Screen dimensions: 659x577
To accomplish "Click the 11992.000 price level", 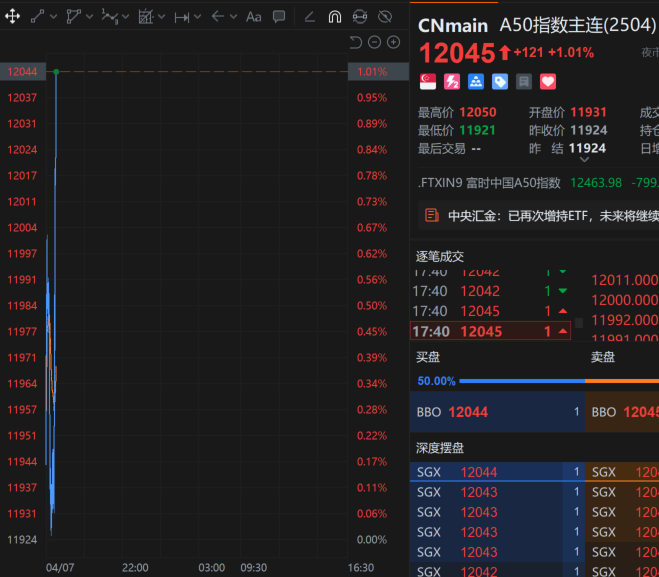I will (625, 320).
